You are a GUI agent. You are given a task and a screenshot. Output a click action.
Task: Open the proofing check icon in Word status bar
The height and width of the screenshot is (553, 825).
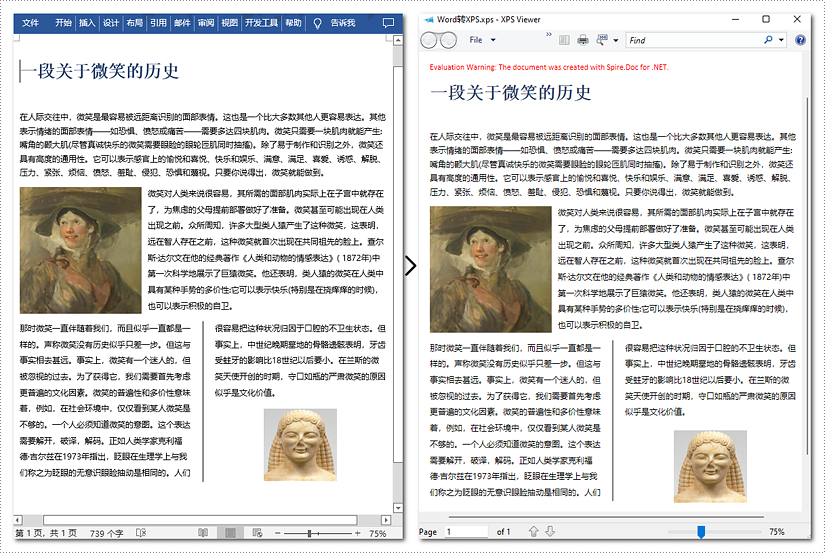click(x=140, y=533)
